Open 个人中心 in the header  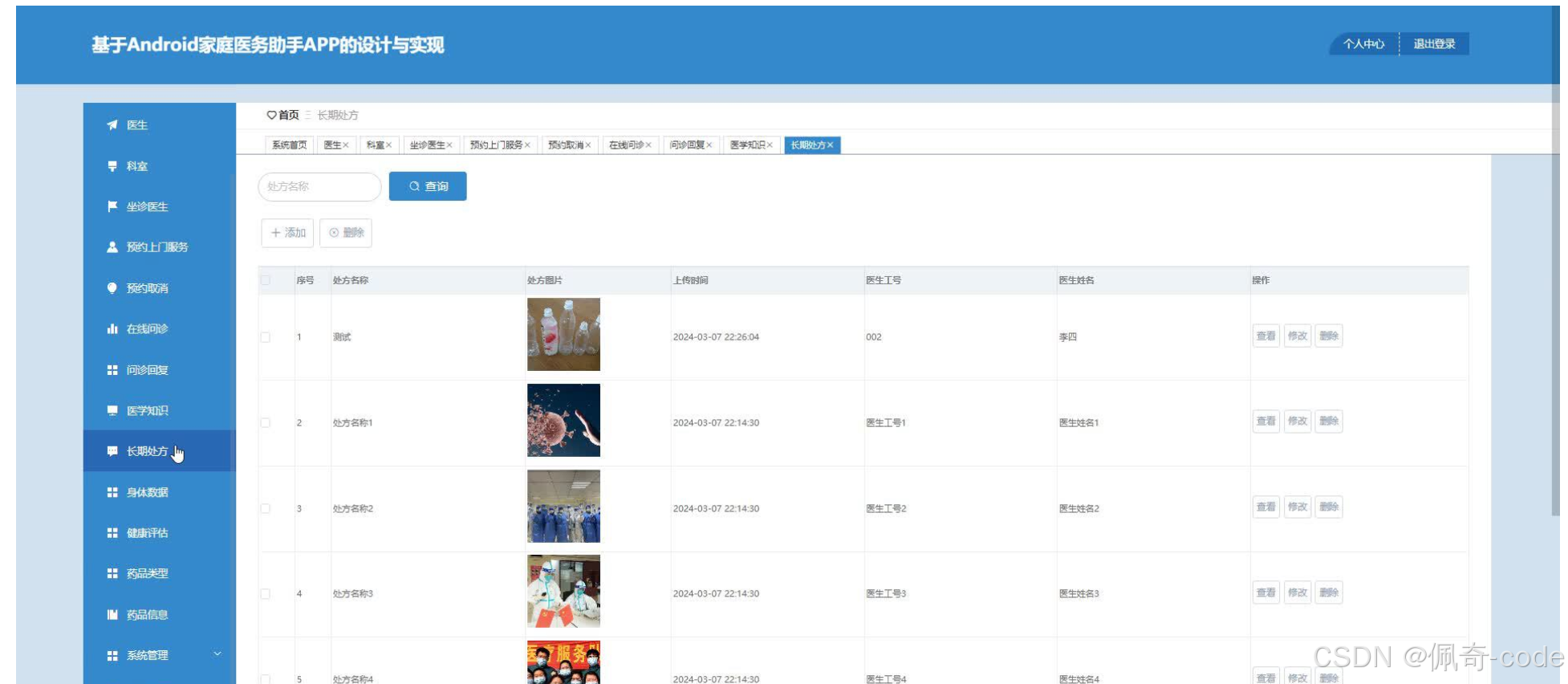[x=1363, y=44]
